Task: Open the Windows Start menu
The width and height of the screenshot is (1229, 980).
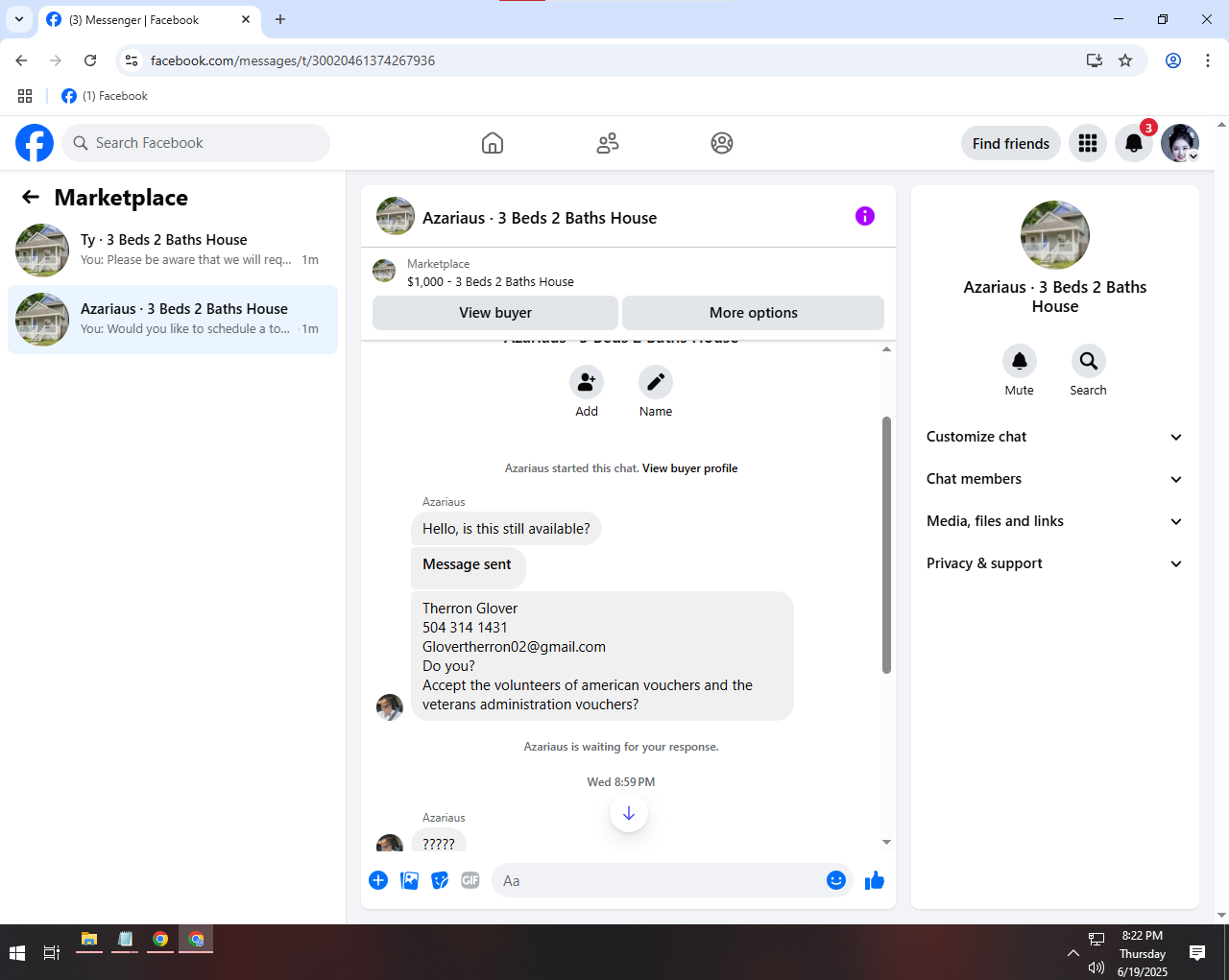Action: (x=16, y=952)
